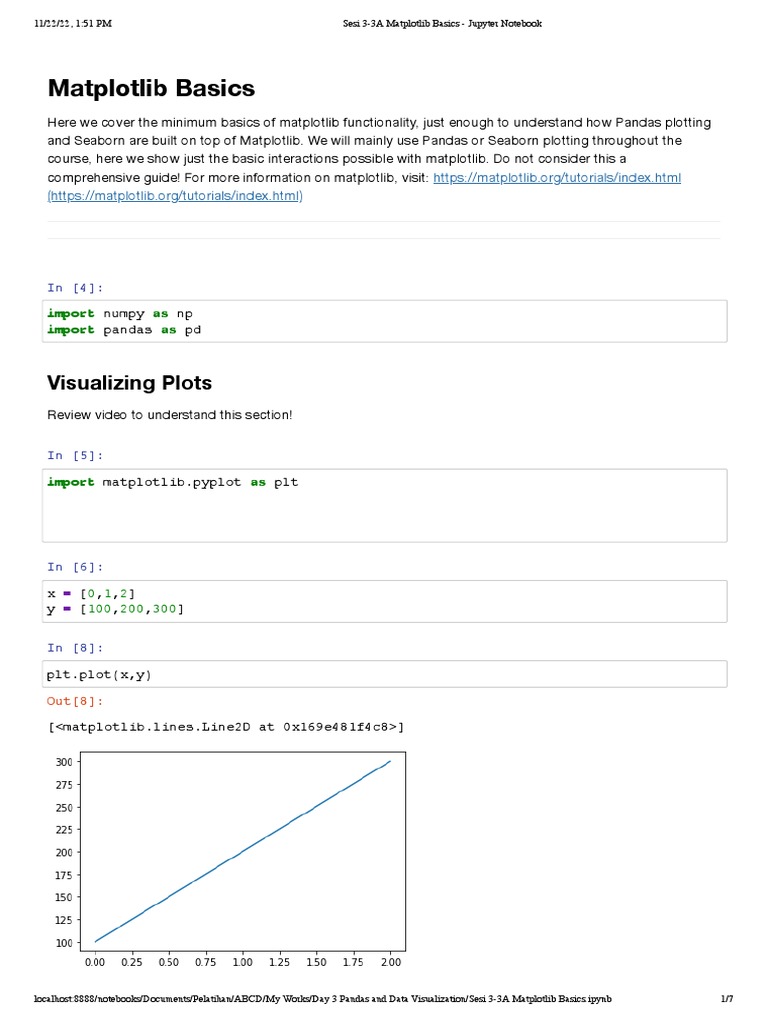The width and height of the screenshot is (768, 1024).
Task: Focus the cell defining x and y lists
Action: tap(384, 601)
